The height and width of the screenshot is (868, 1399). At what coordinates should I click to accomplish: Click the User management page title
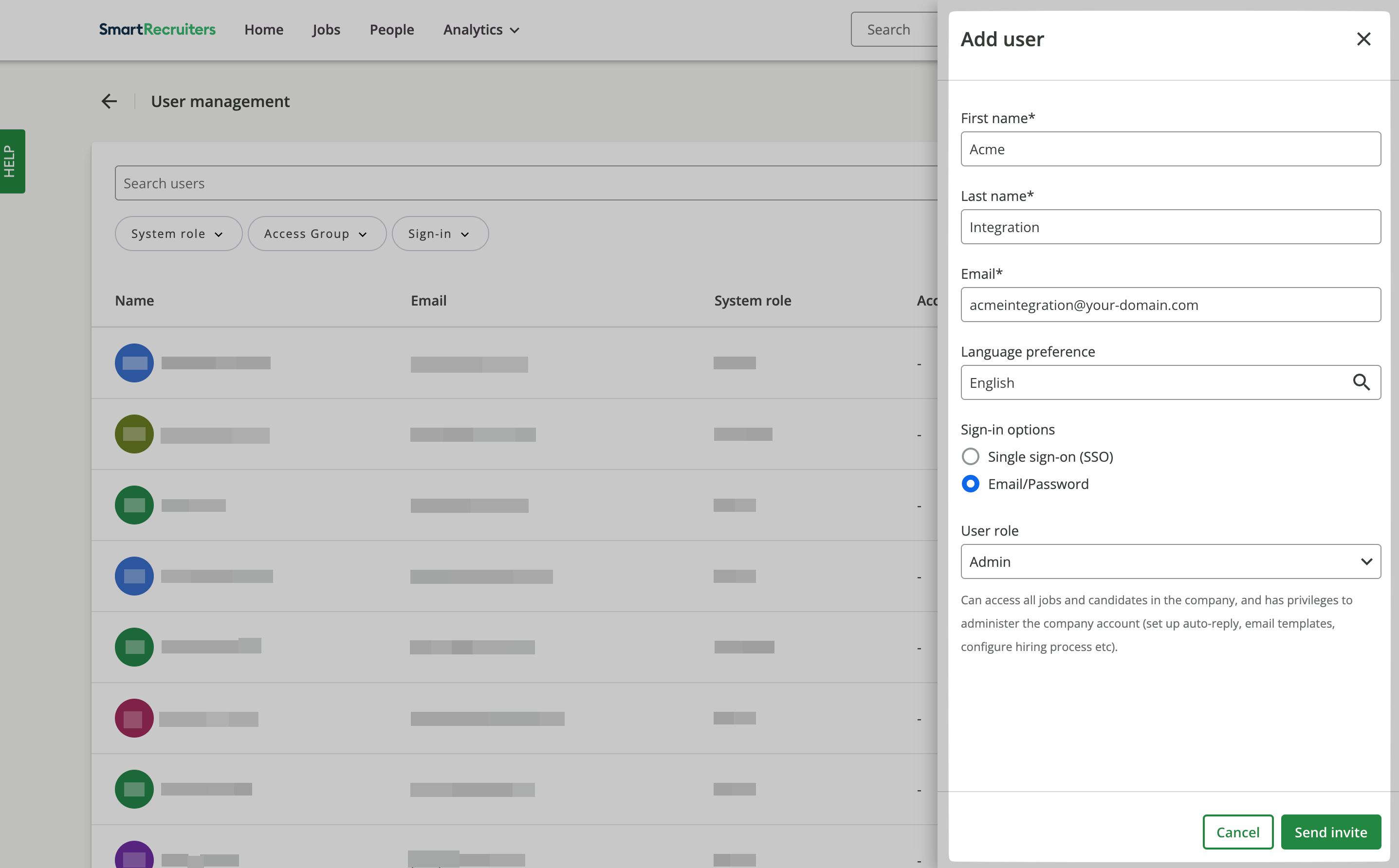pos(221,102)
